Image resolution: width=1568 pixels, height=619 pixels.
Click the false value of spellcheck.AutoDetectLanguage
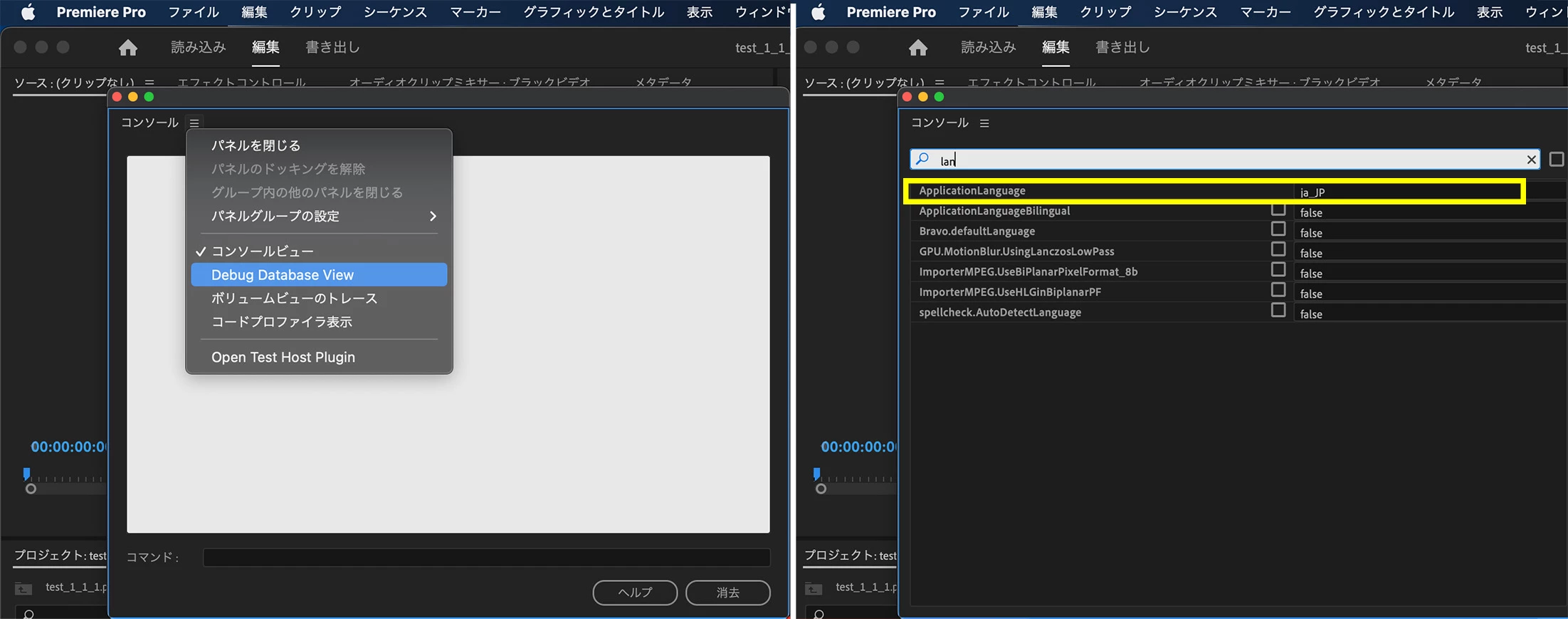1311,314
